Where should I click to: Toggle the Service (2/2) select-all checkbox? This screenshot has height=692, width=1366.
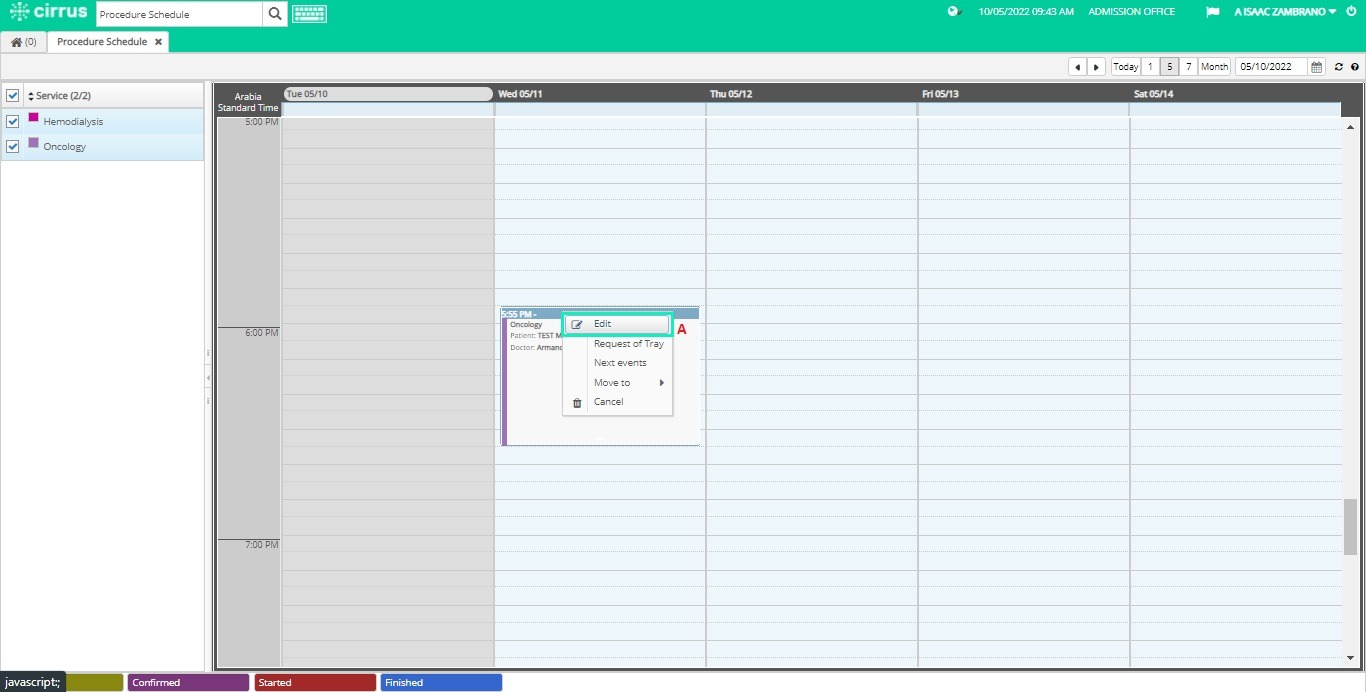pyautogui.click(x=13, y=95)
